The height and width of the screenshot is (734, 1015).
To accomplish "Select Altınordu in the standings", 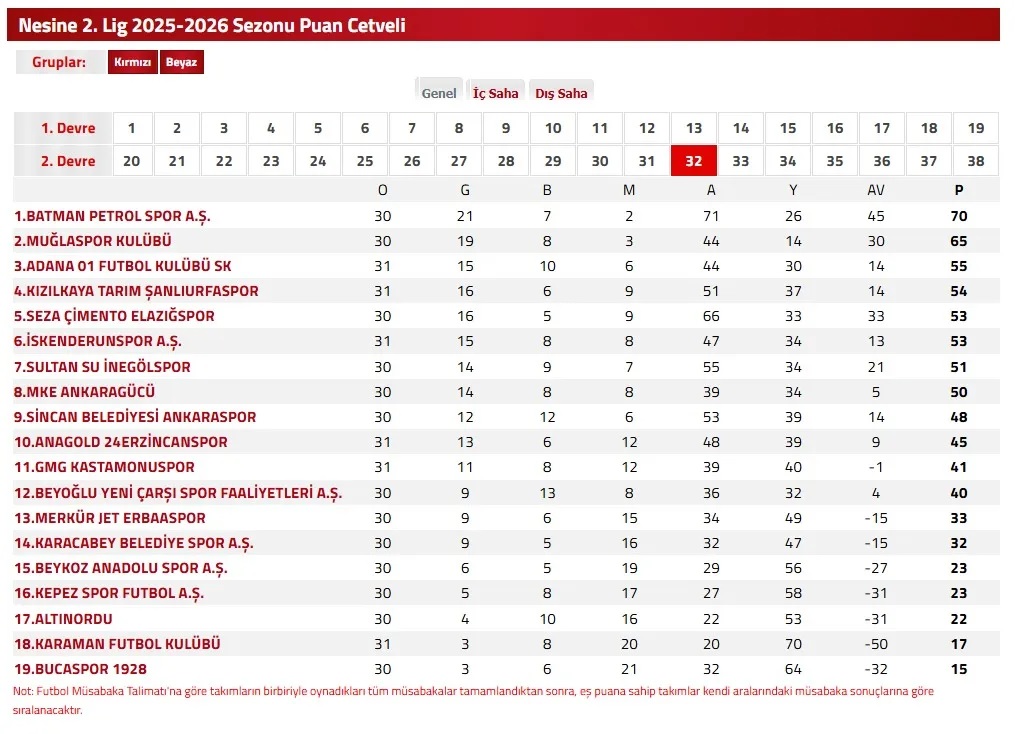I will pyautogui.click(x=64, y=619).
